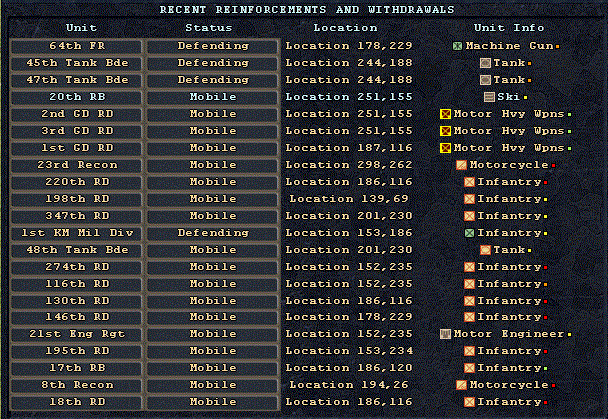608x419 pixels.
Task: Click Location 298,262 for 23rd Recon
Action: [x=349, y=165]
